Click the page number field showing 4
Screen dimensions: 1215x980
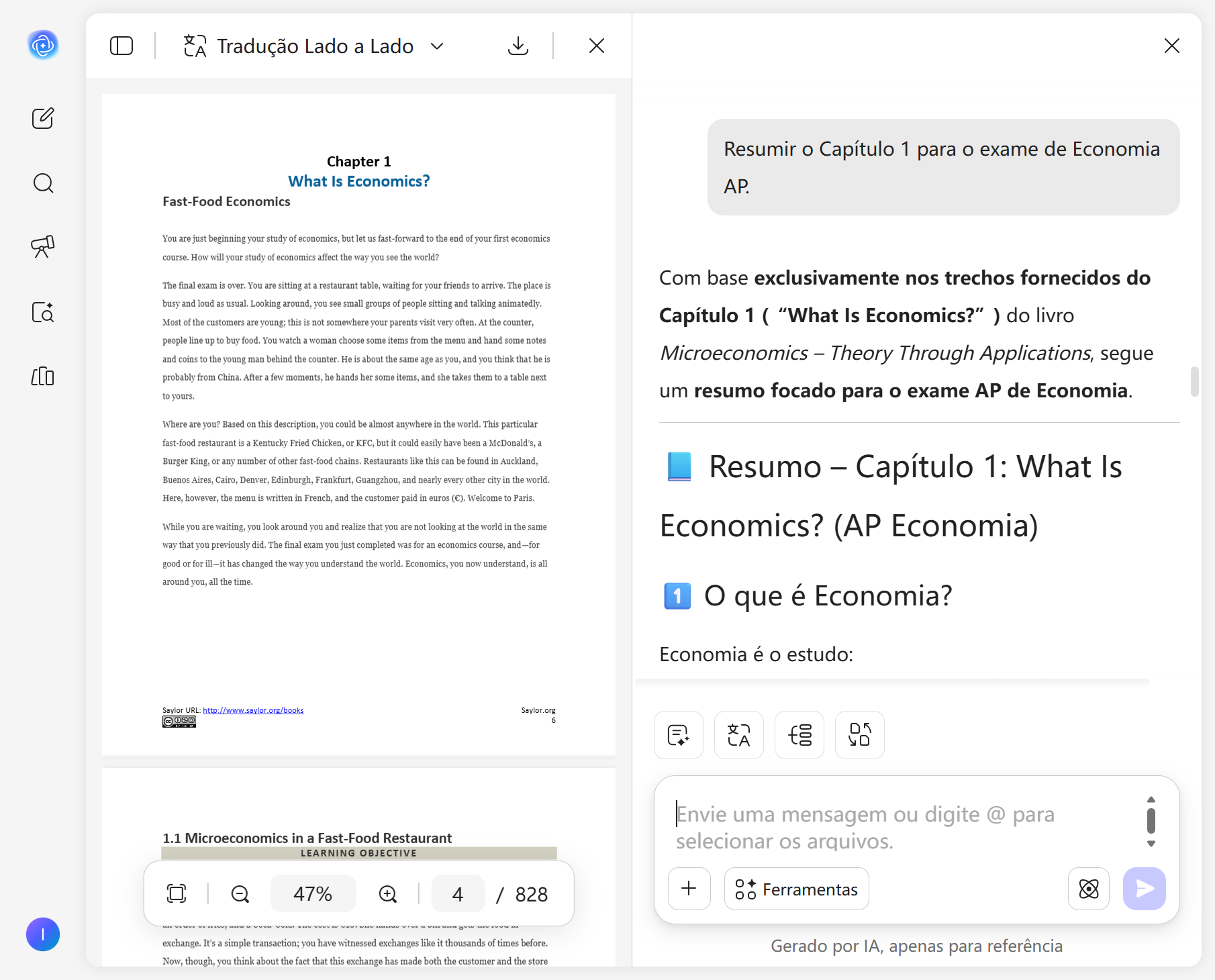[457, 893]
